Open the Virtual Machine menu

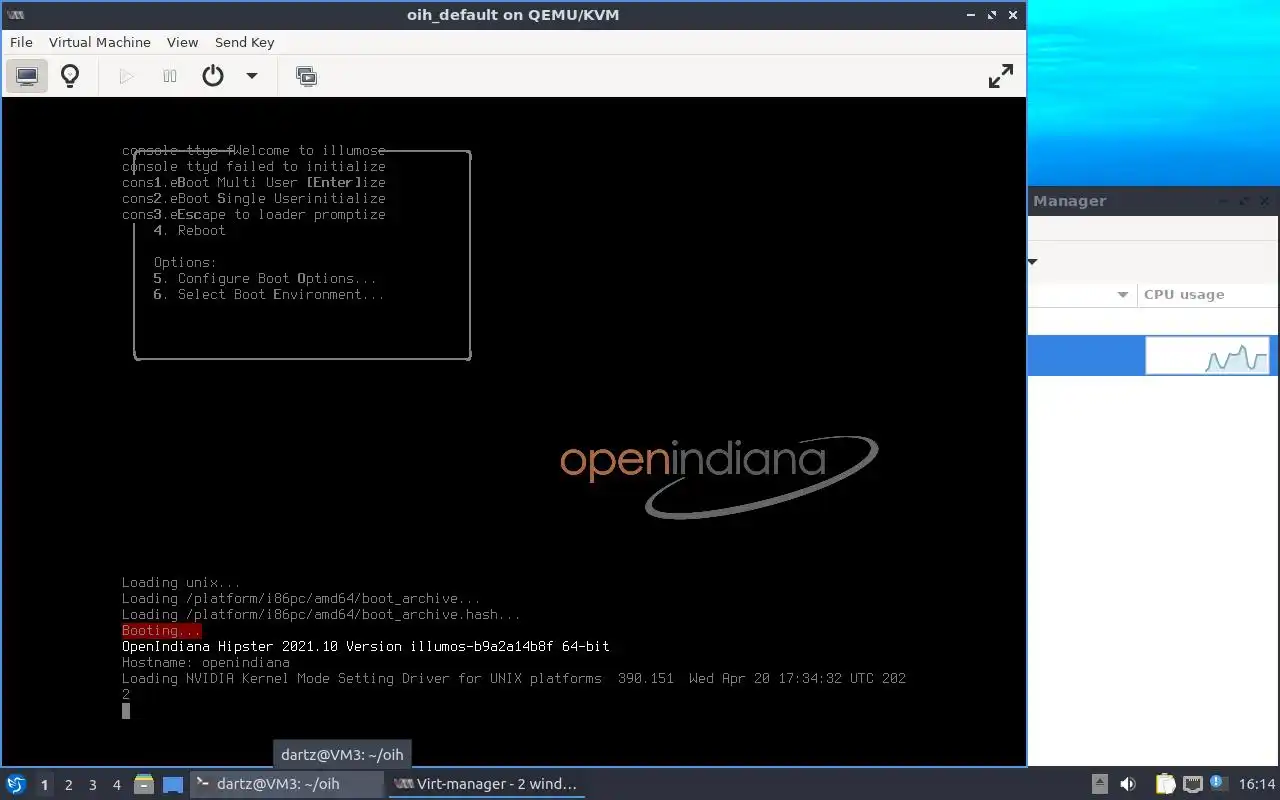pos(100,42)
